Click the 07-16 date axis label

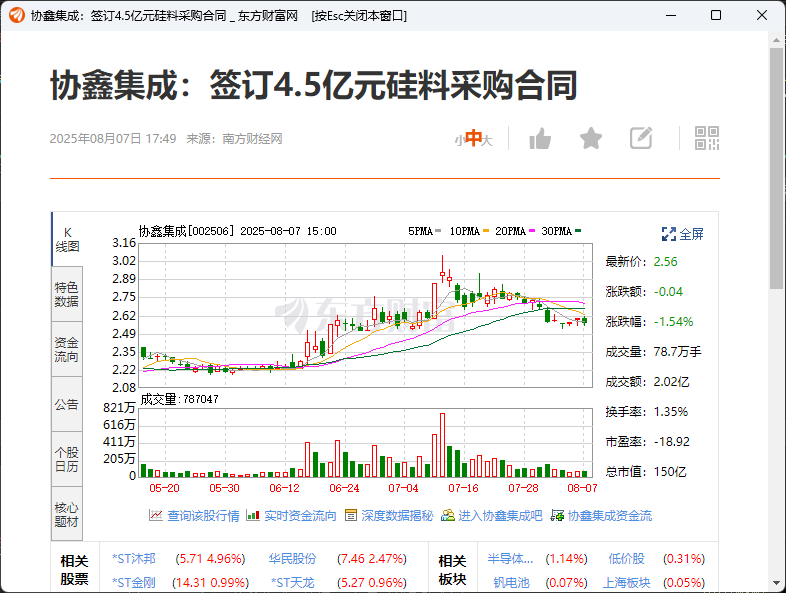pyautogui.click(x=463, y=488)
